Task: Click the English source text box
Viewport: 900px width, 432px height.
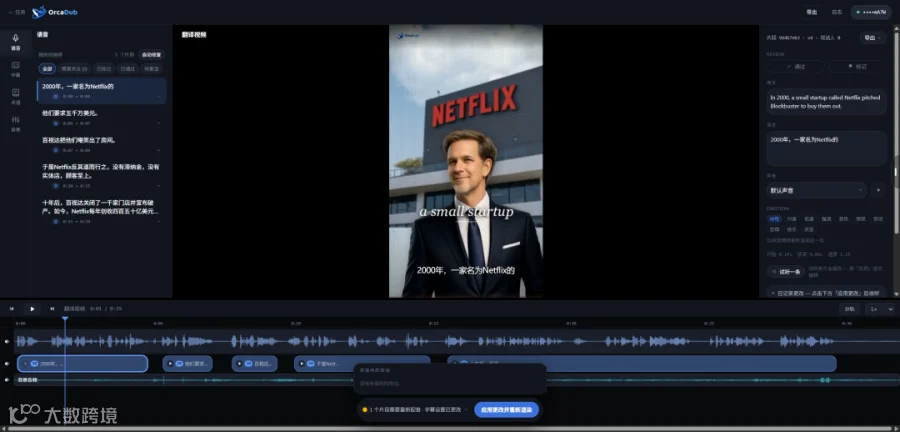Action: click(x=826, y=102)
